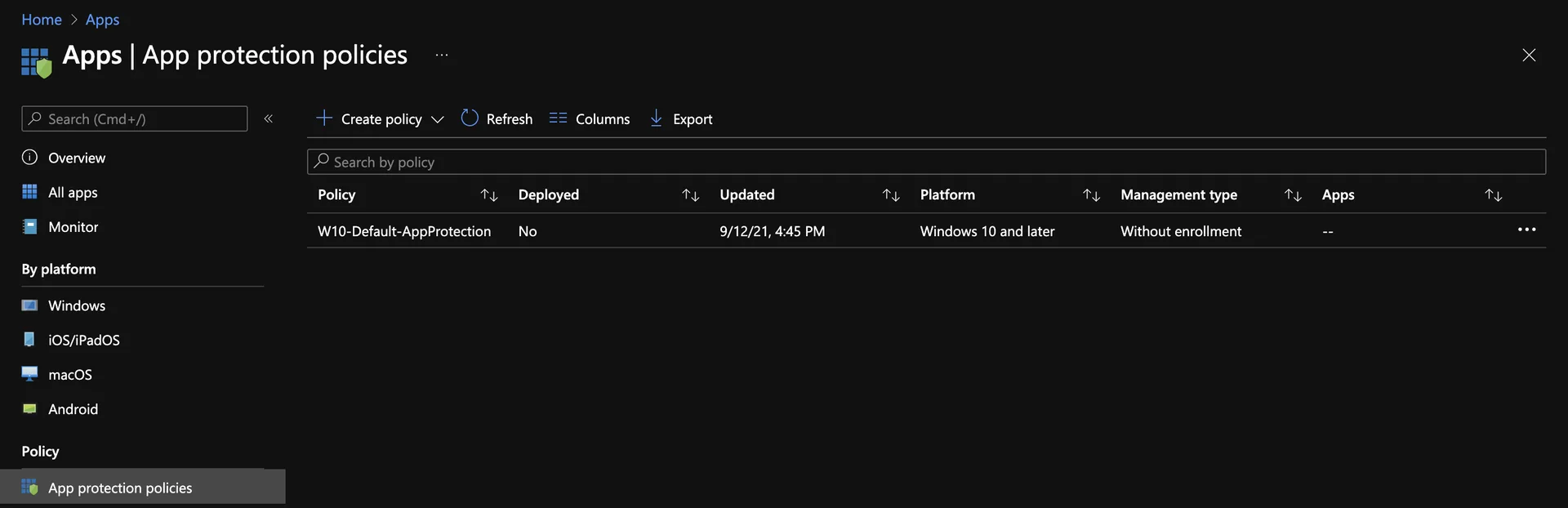Viewport: 1568px width, 508px height.
Task: Sort by Management type column arrows
Action: [x=1293, y=194]
